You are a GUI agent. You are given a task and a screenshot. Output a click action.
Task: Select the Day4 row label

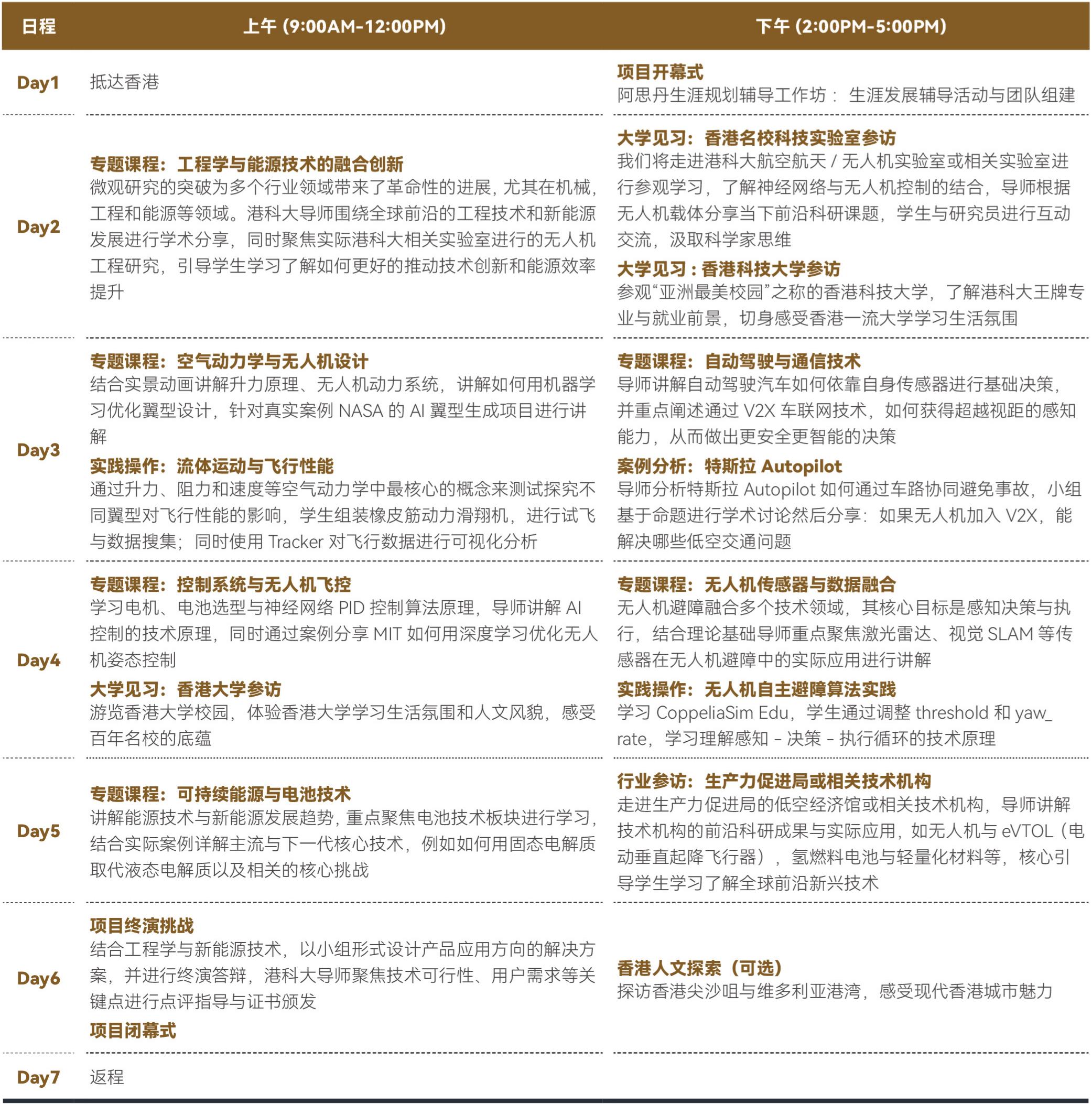pyautogui.click(x=38, y=661)
